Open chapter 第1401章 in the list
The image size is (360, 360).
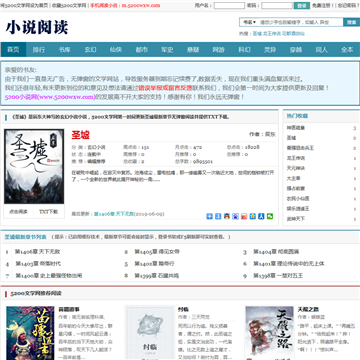tap(289, 263)
